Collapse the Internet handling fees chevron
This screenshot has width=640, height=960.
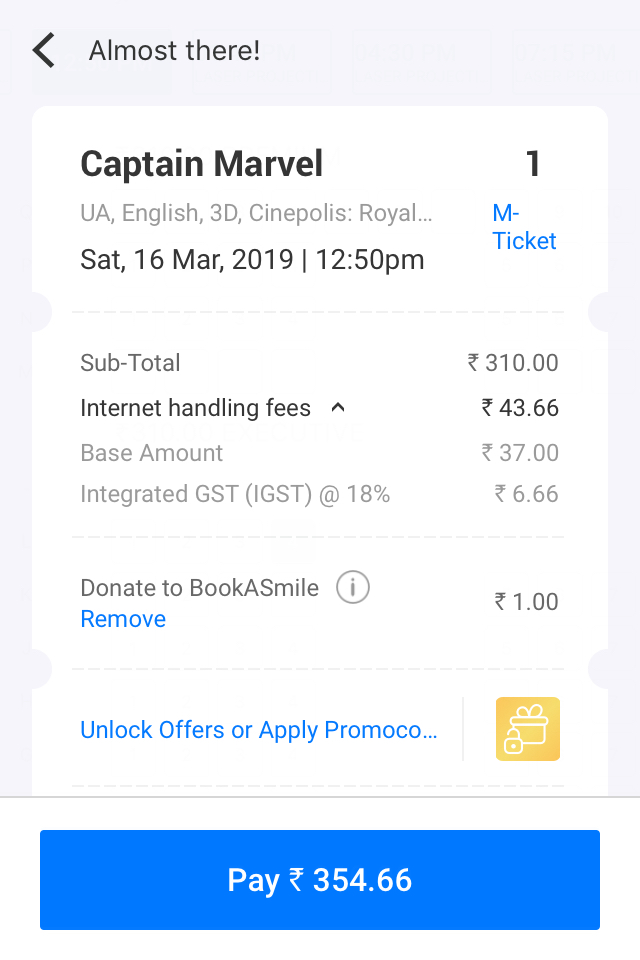(338, 407)
